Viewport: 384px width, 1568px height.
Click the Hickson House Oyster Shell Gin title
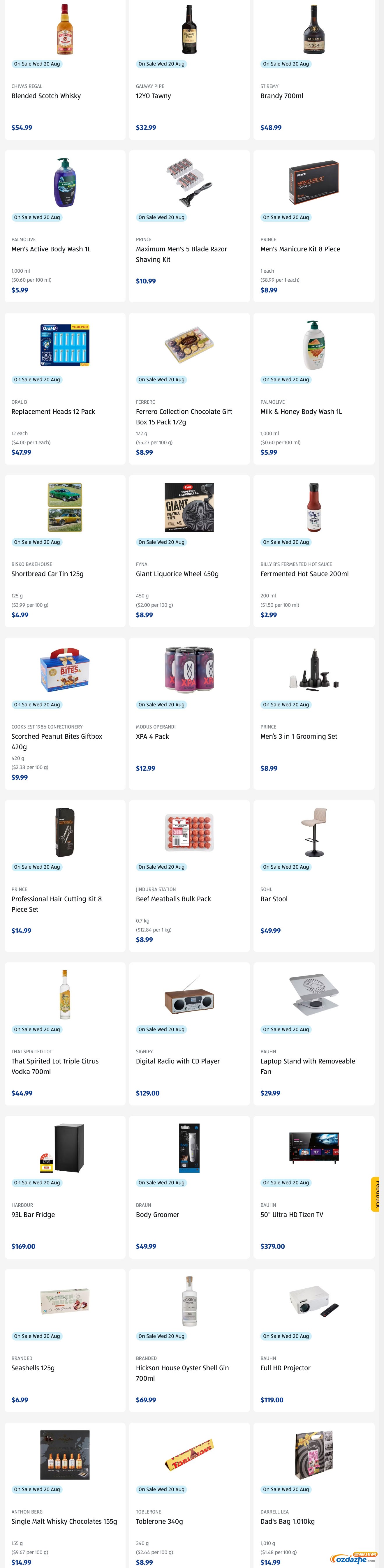pos(183,1373)
